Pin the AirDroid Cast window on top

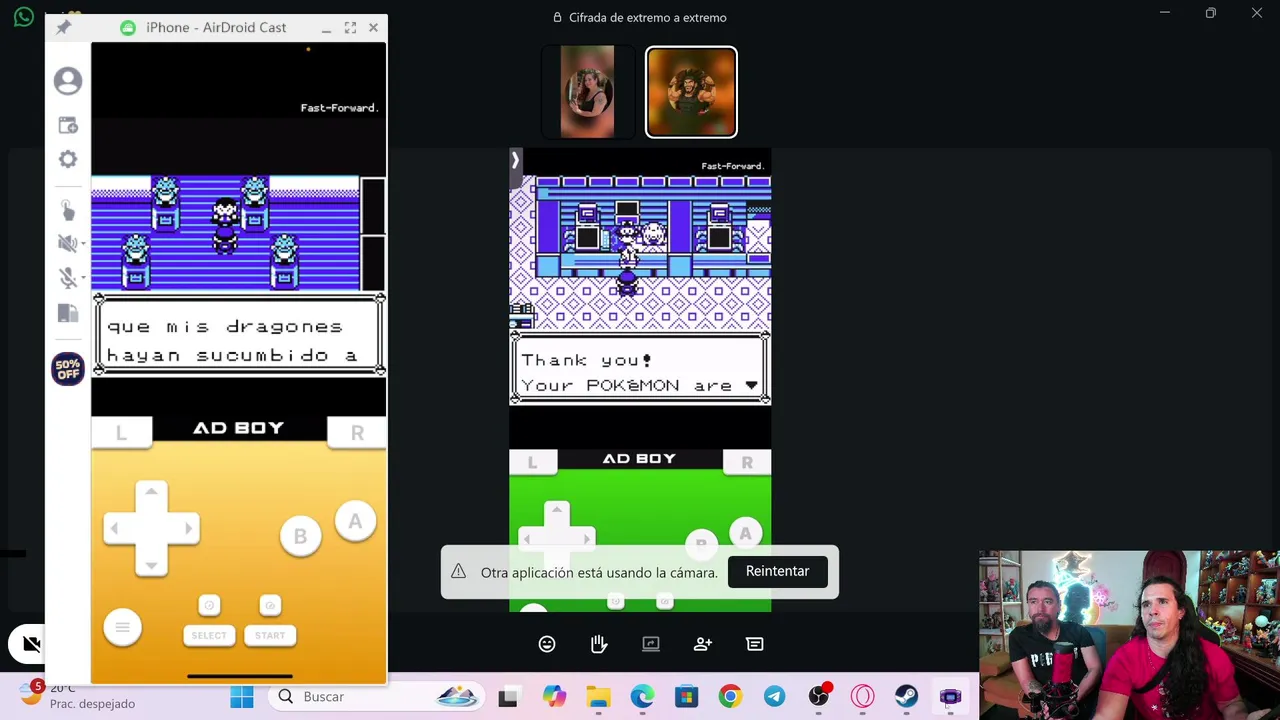[63, 28]
